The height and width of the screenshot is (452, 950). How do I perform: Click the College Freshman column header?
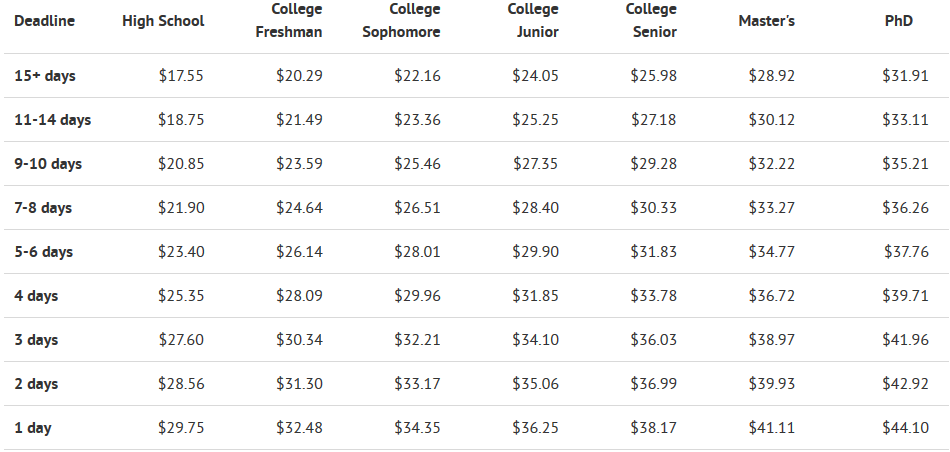click(289, 21)
